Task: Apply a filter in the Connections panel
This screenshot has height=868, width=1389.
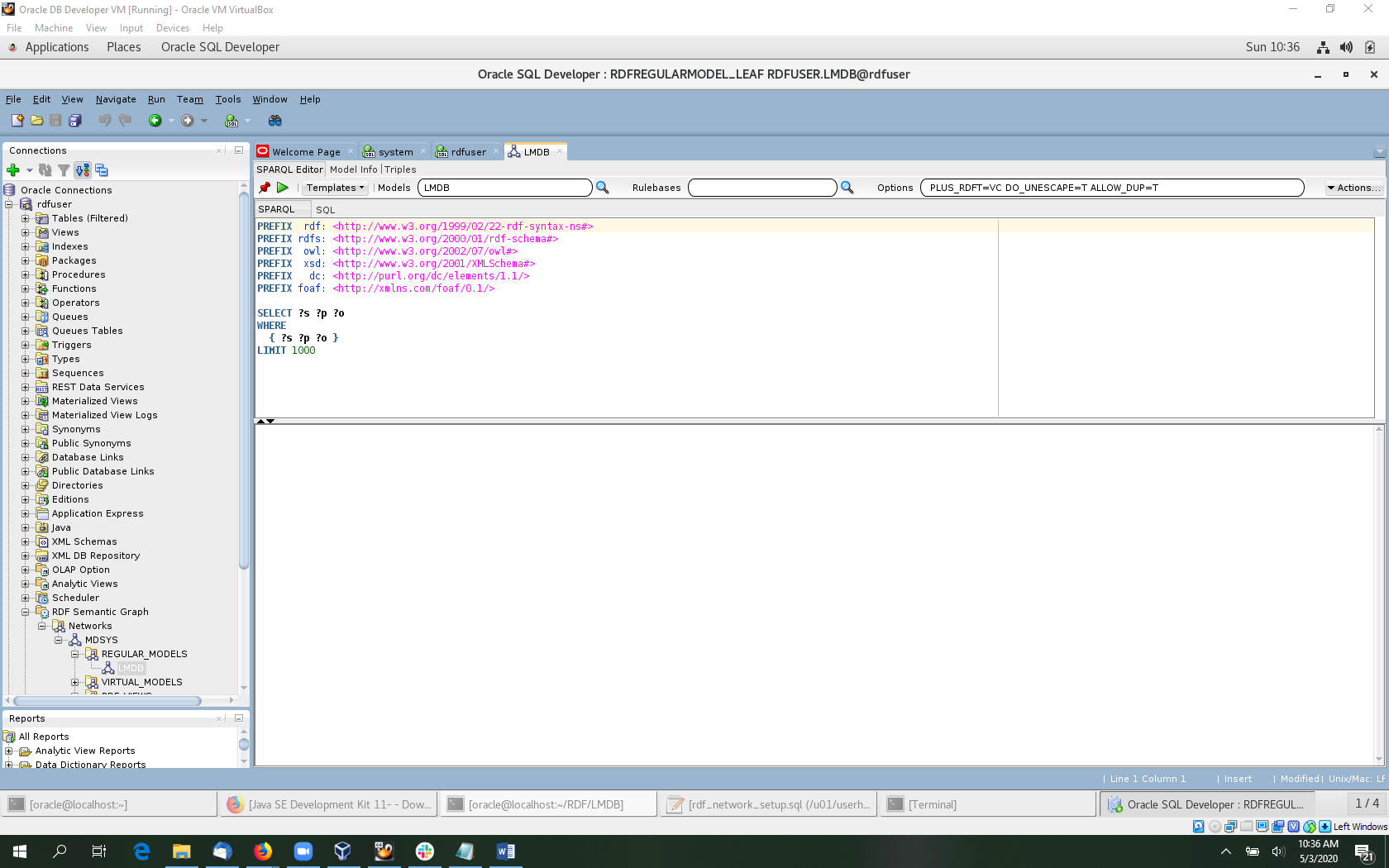Action: click(64, 170)
